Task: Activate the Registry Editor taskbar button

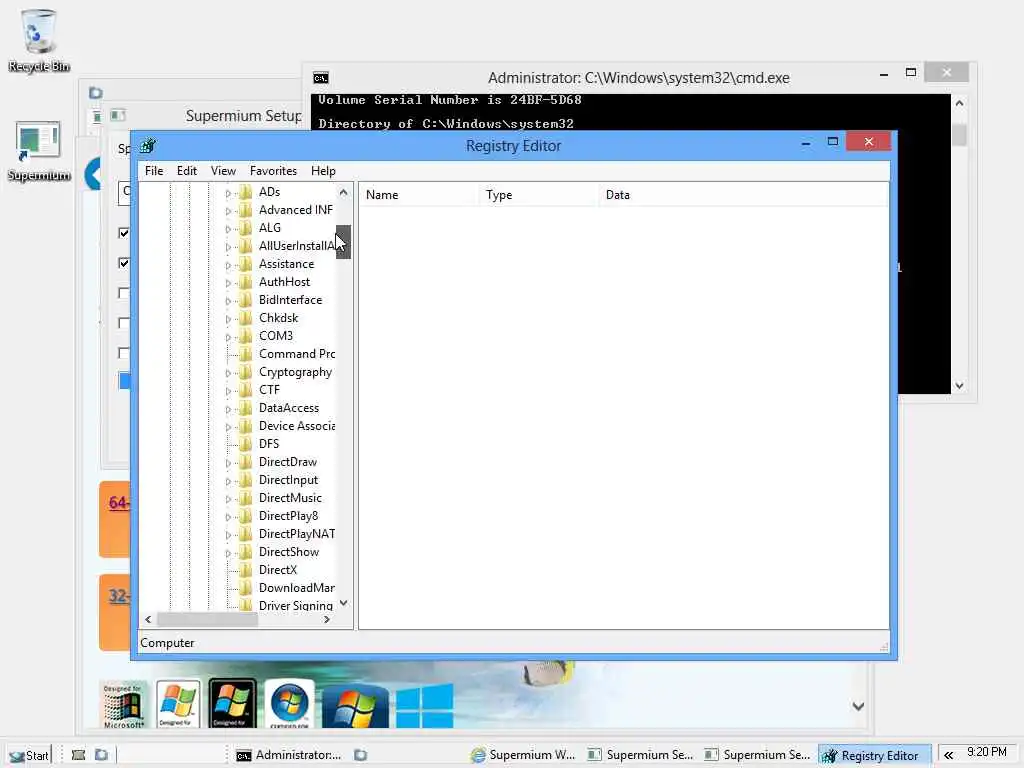Action: [872, 756]
